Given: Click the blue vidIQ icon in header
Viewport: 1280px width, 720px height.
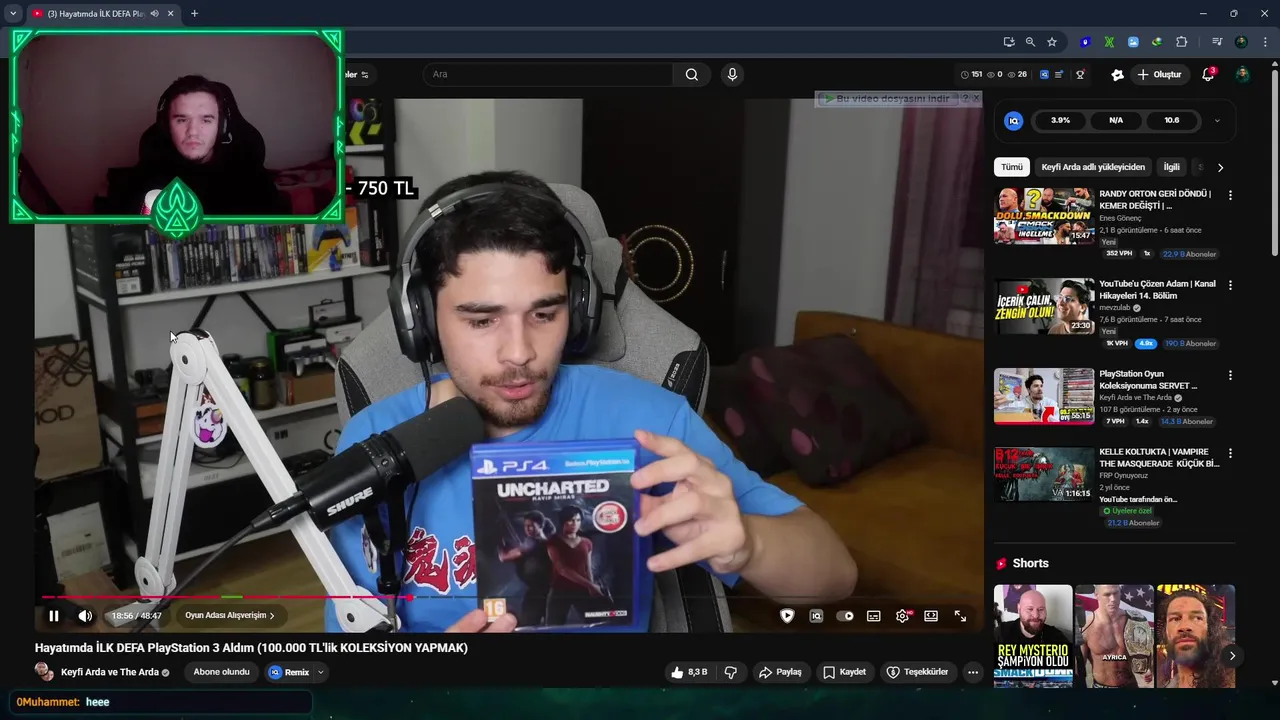Looking at the screenshot, I should [1044, 74].
